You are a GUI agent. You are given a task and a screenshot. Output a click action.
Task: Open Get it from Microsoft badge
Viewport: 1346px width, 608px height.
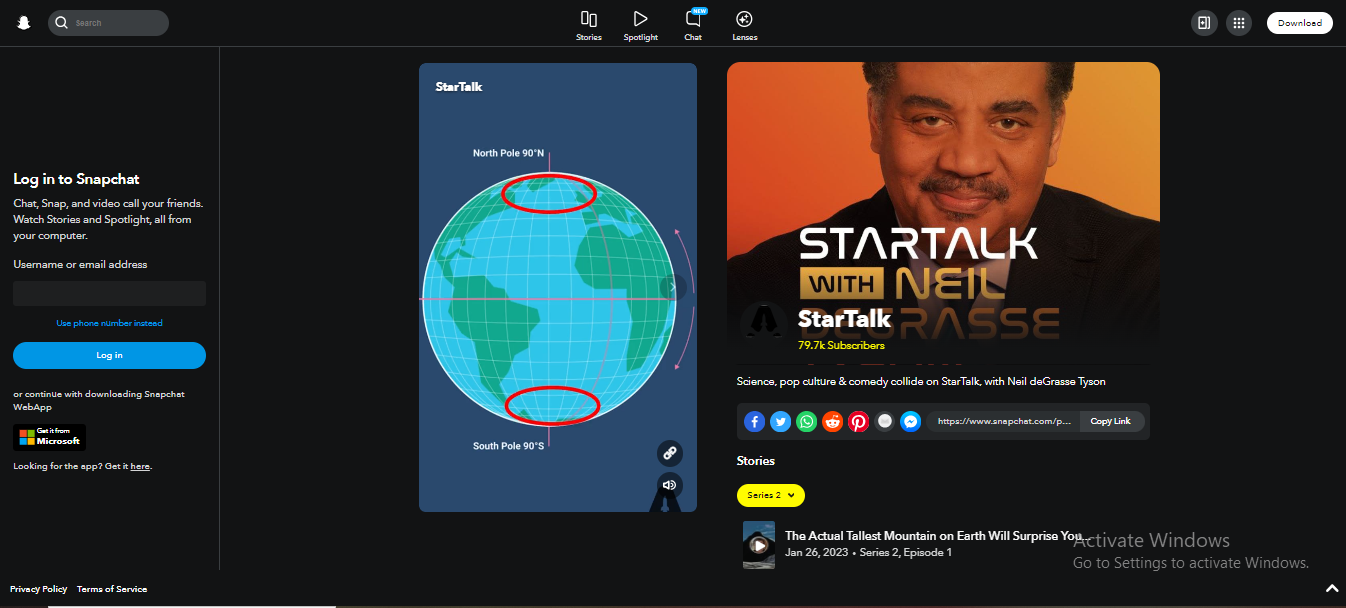pos(49,437)
